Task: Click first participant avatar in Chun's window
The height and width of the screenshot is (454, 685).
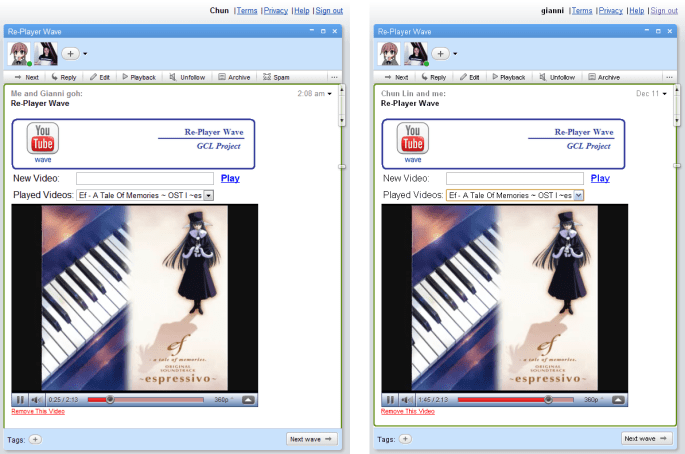Action: (x=19, y=54)
